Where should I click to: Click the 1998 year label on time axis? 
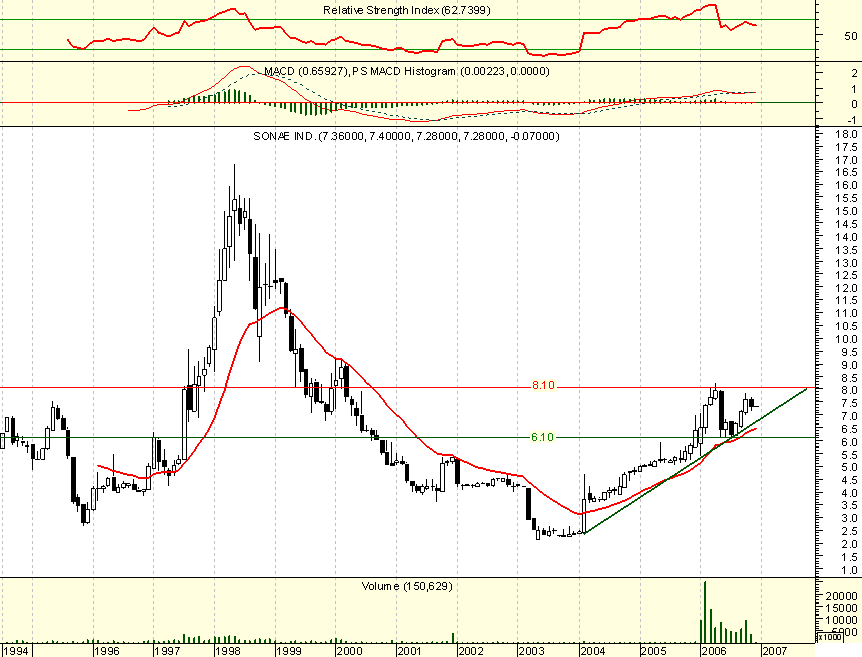227,651
